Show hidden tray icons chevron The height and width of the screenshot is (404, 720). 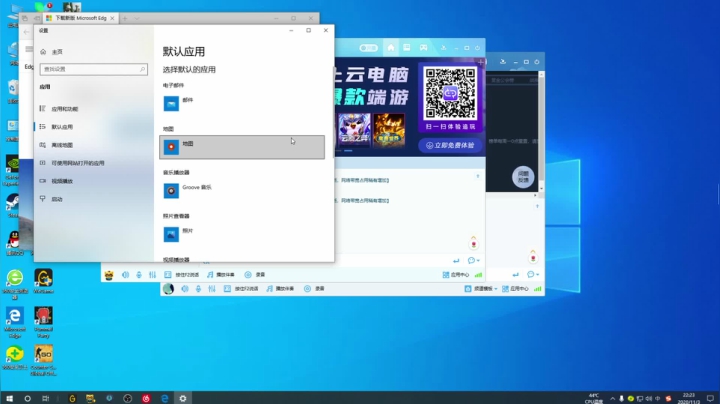(x=612, y=398)
